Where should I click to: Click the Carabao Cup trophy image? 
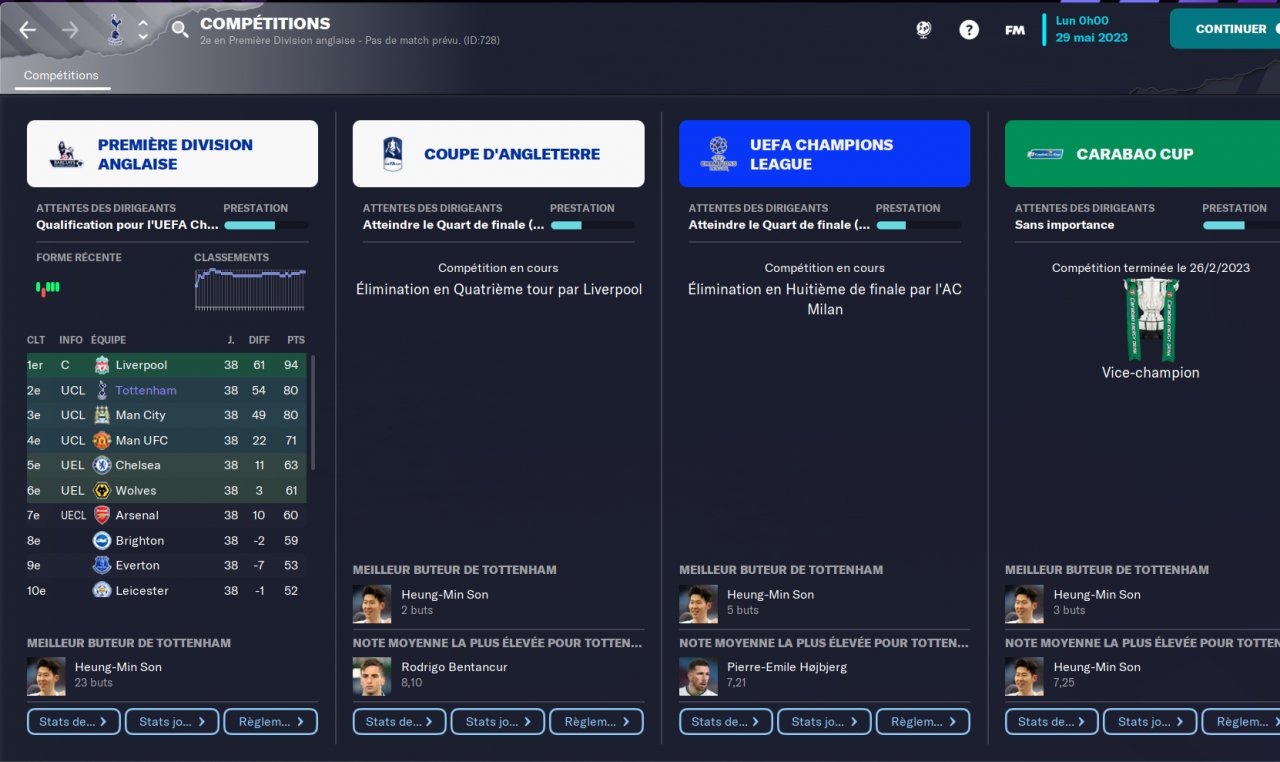point(1150,319)
